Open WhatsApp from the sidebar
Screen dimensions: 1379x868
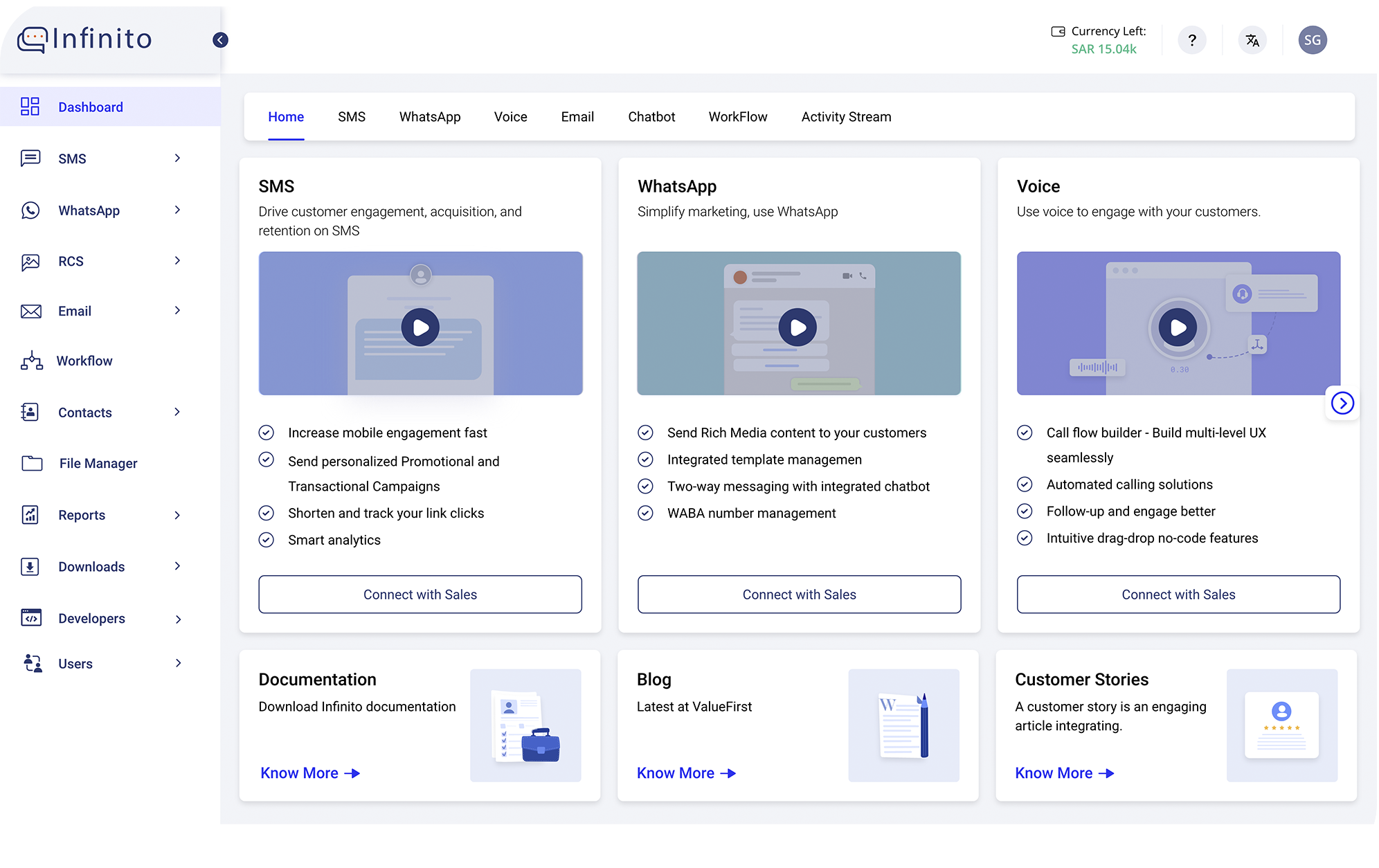point(30,210)
